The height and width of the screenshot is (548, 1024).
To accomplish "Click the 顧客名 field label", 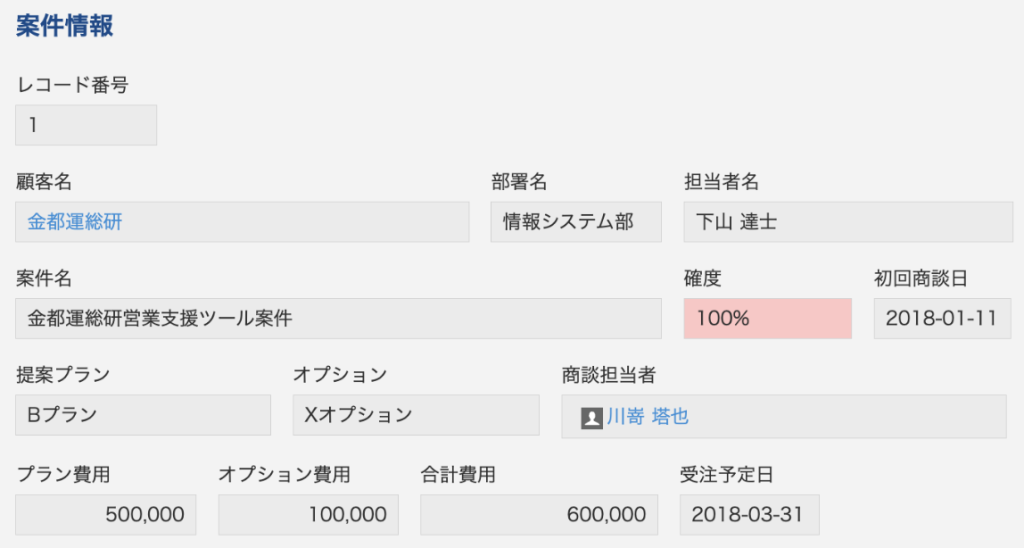I will pyautogui.click(x=44, y=182).
